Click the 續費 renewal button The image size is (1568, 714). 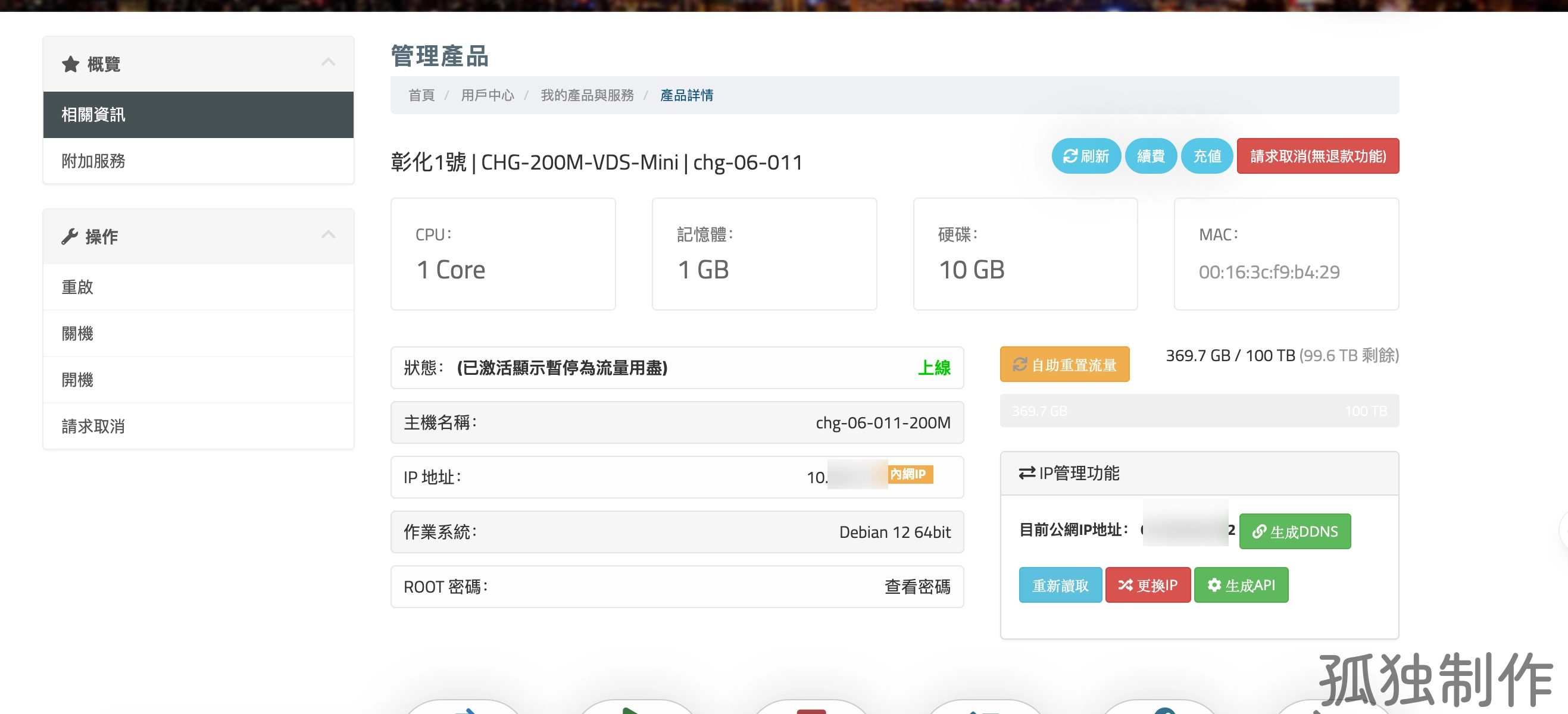[x=1151, y=156]
